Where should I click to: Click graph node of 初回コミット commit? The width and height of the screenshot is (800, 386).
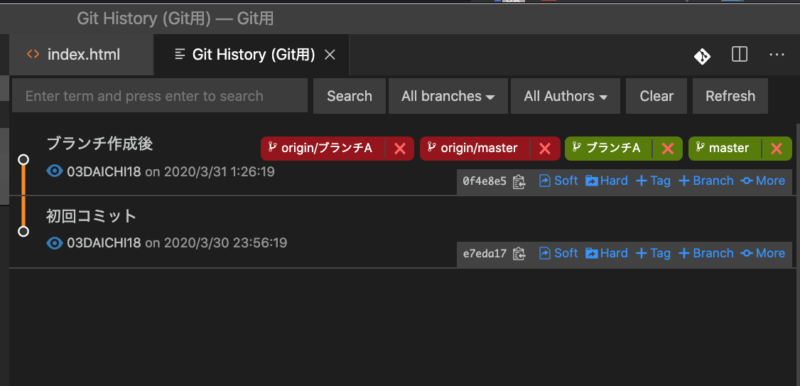click(x=23, y=231)
